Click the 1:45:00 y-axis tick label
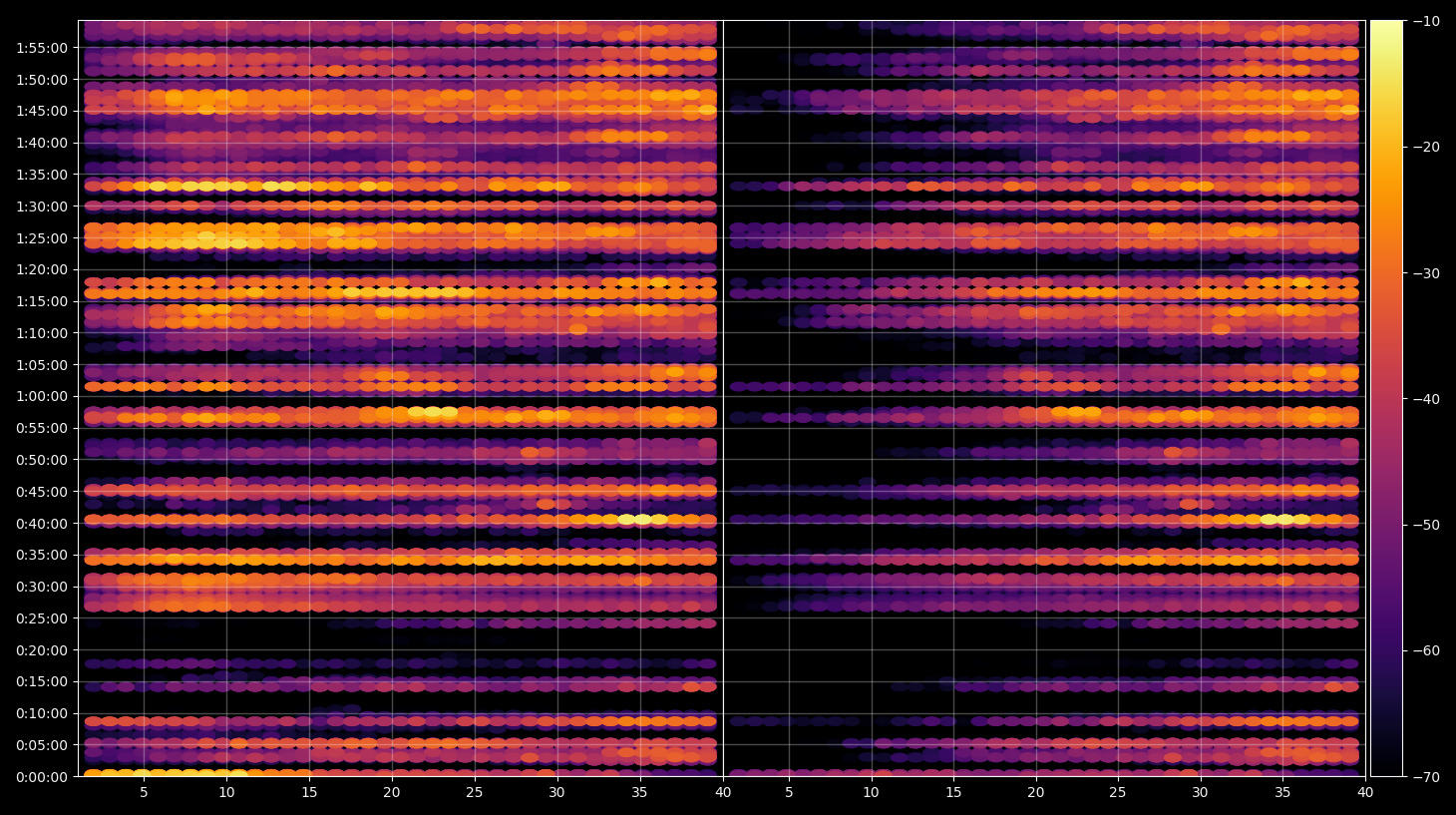1456x815 pixels. pos(42,111)
